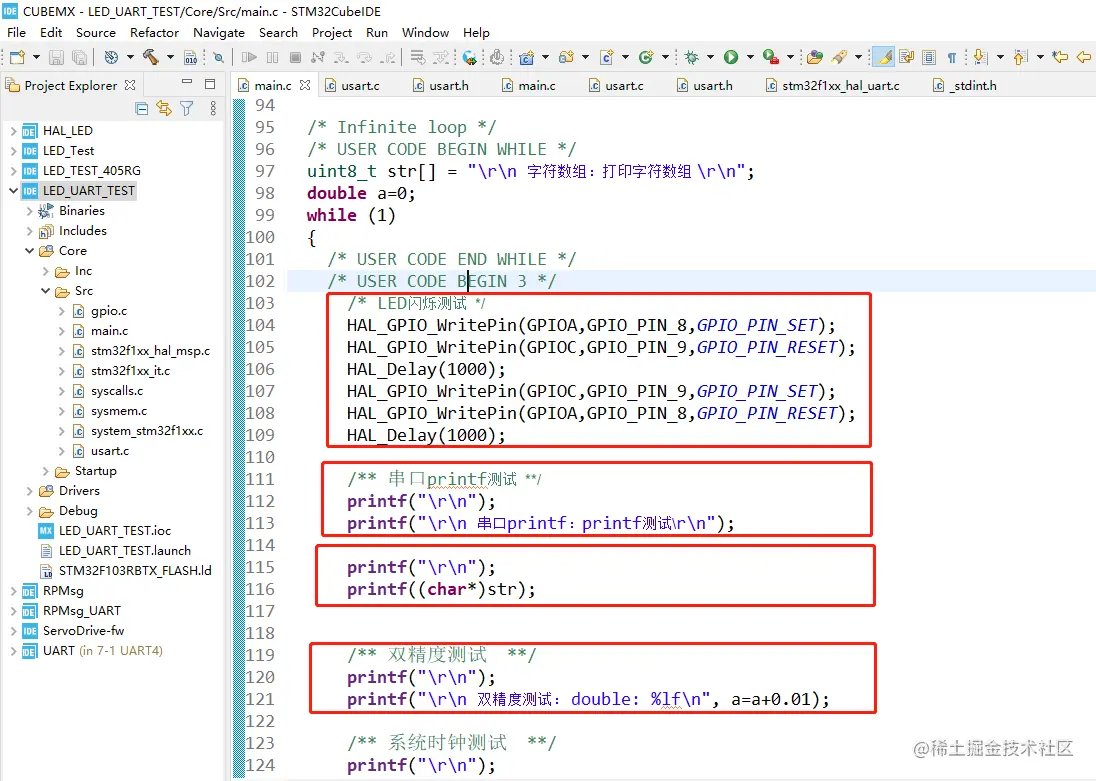
Task: Expand the Startup folder node
Action: [x=45, y=471]
